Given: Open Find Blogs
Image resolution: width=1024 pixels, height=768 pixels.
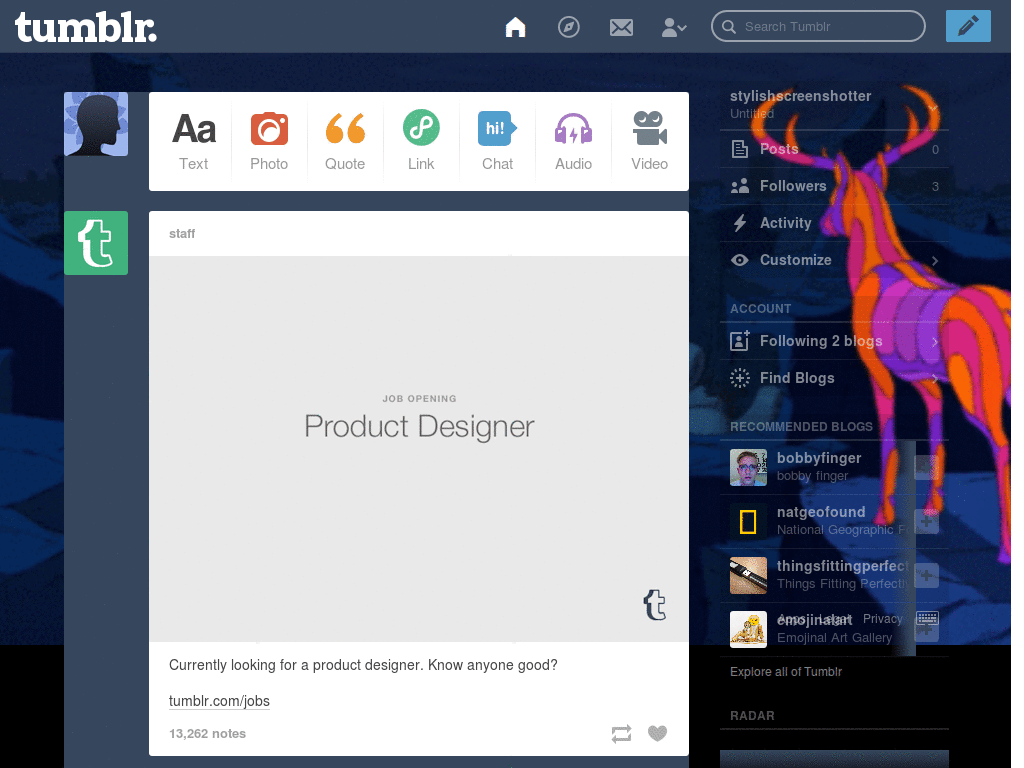Looking at the screenshot, I should pos(834,378).
